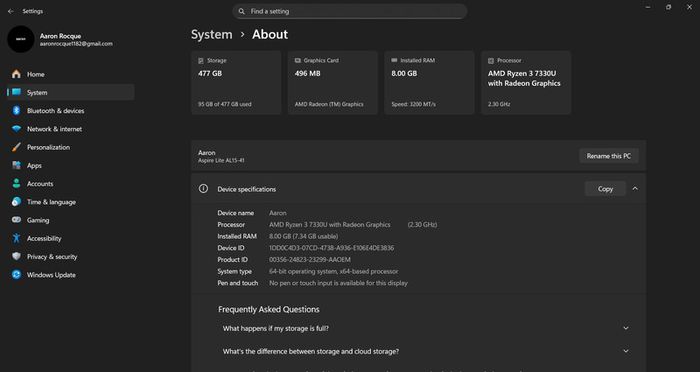Click the Bluetooth icon in sidebar

click(x=17, y=110)
